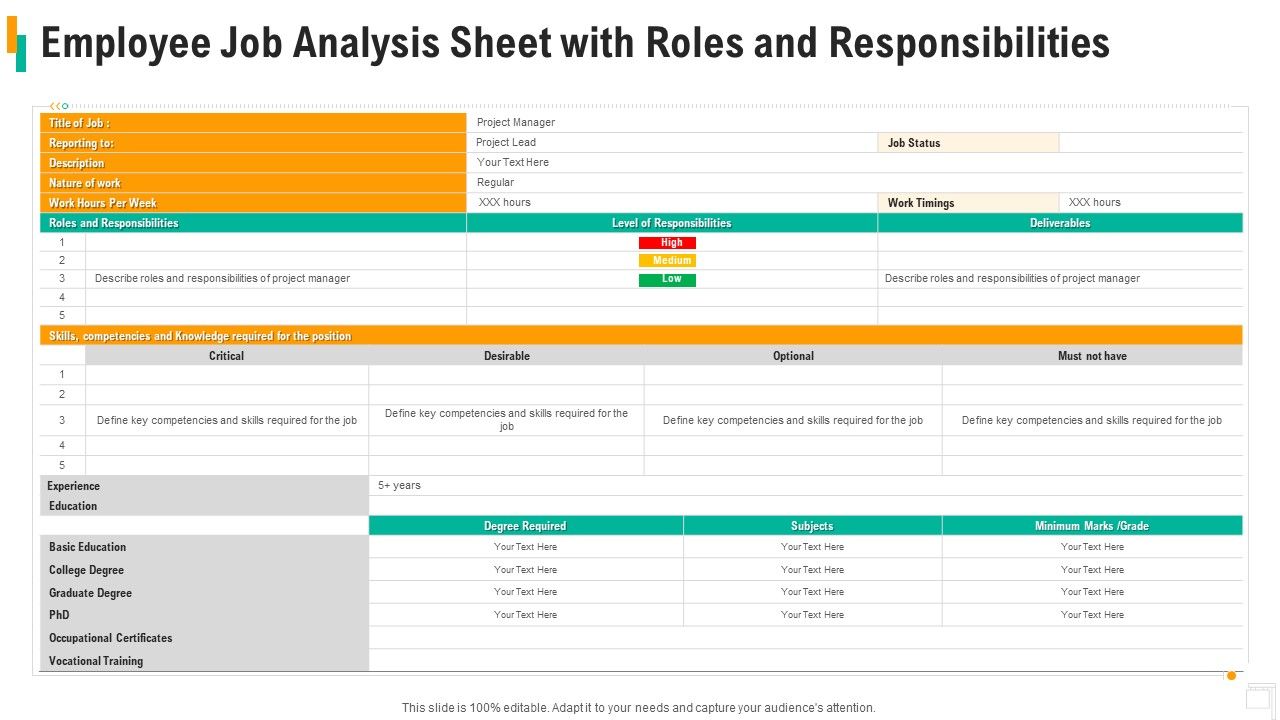Select Subjects text for PhD row
1280x720 pixels.
812,615
